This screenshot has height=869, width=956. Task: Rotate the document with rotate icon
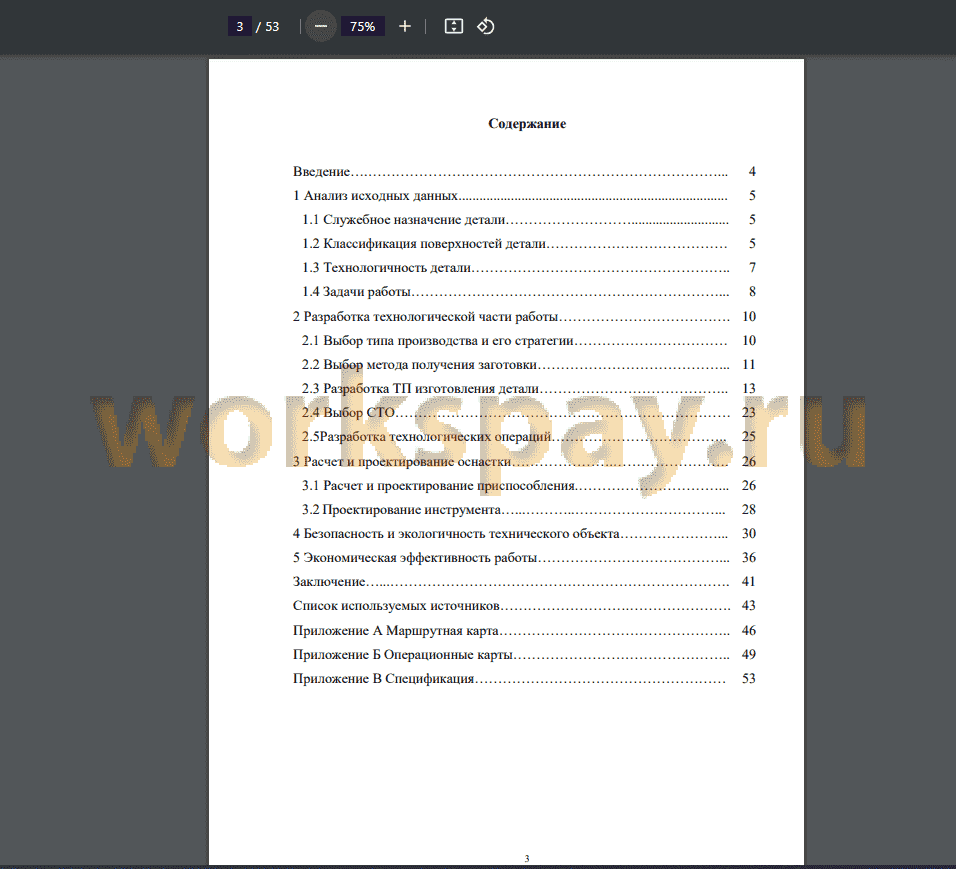point(485,26)
